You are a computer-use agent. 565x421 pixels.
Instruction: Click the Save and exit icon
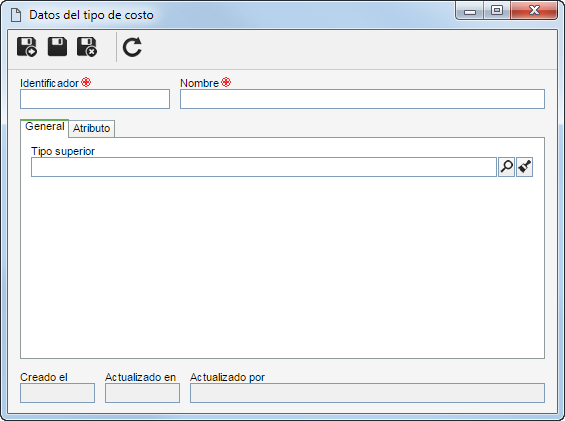coord(87,47)
